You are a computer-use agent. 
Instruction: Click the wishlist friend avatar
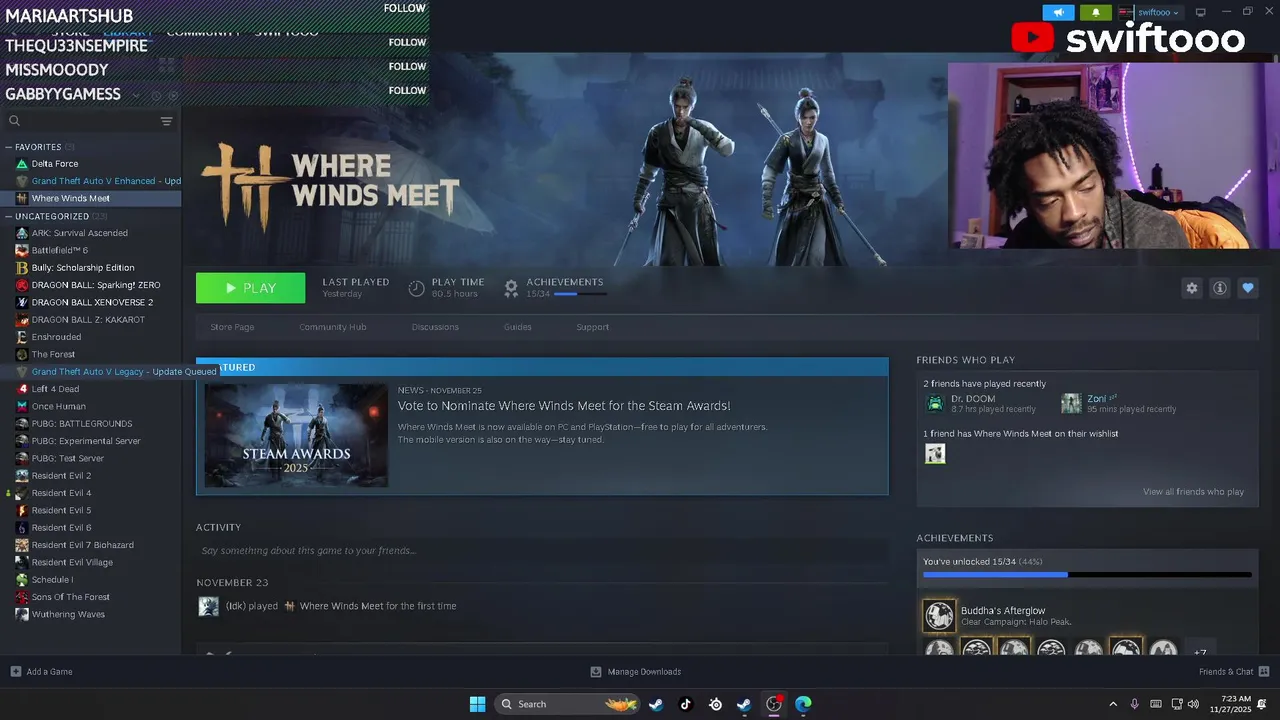935,454
